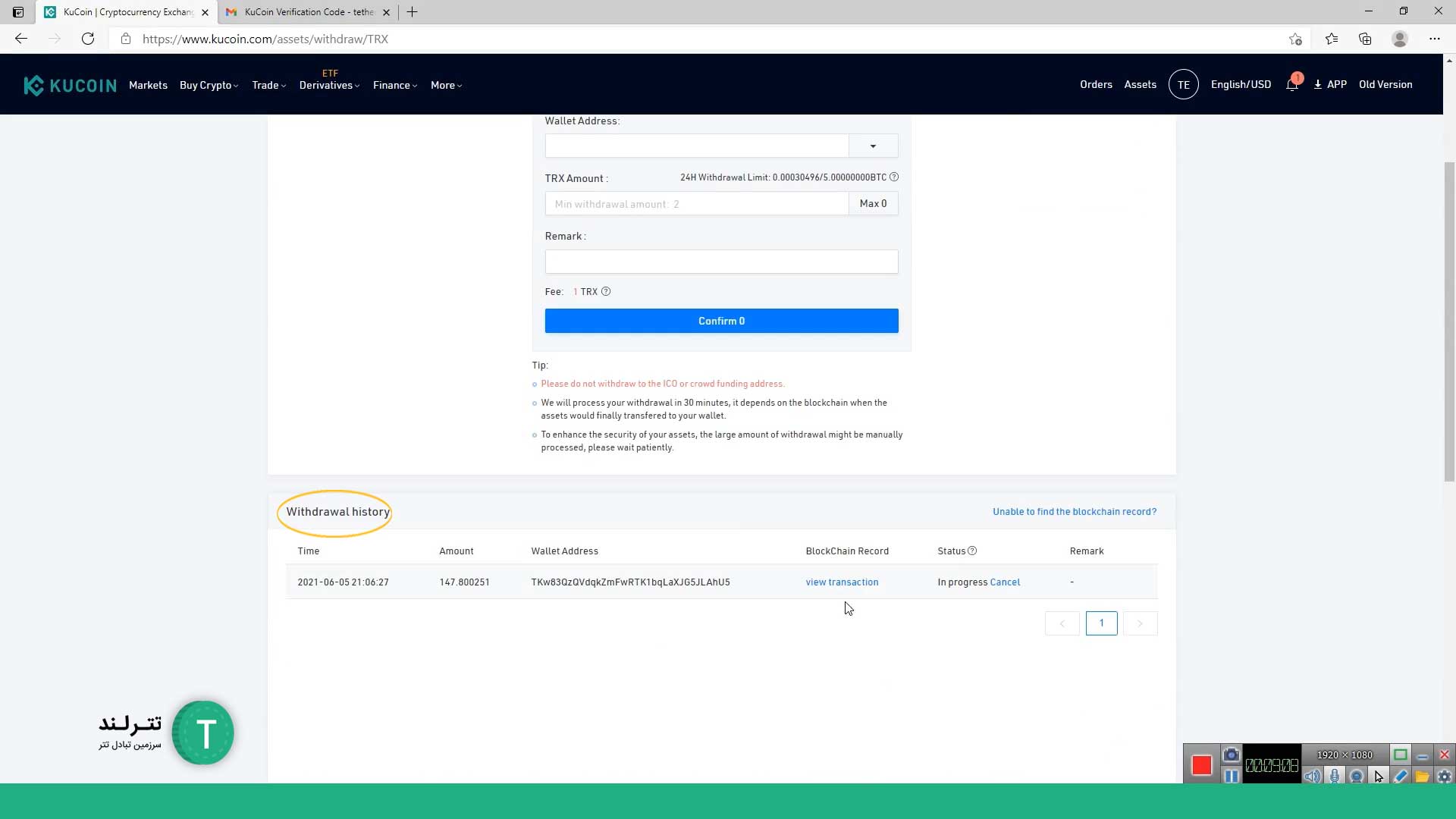The image size is (1456, 819).
Task: Expand the Finance menu
Action: coord(394,85)
